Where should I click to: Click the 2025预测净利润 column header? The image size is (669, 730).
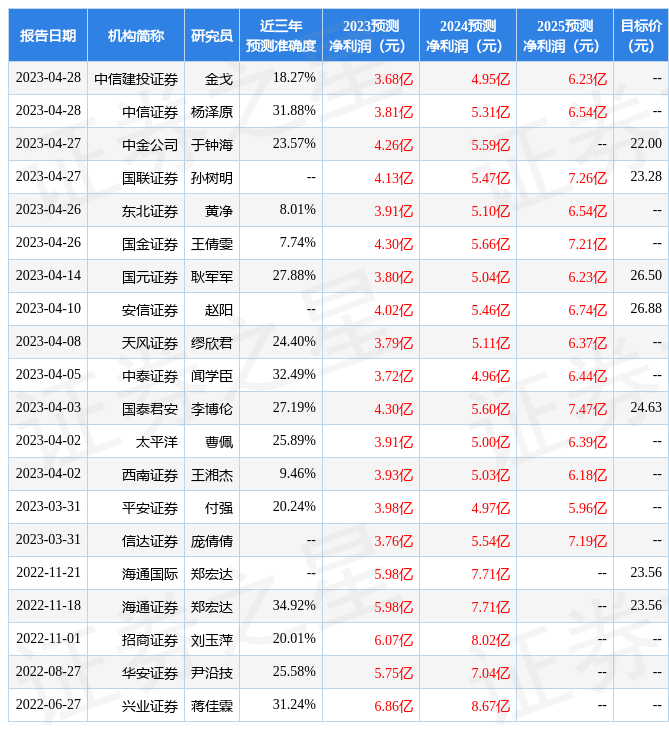(x=565, y=36)
